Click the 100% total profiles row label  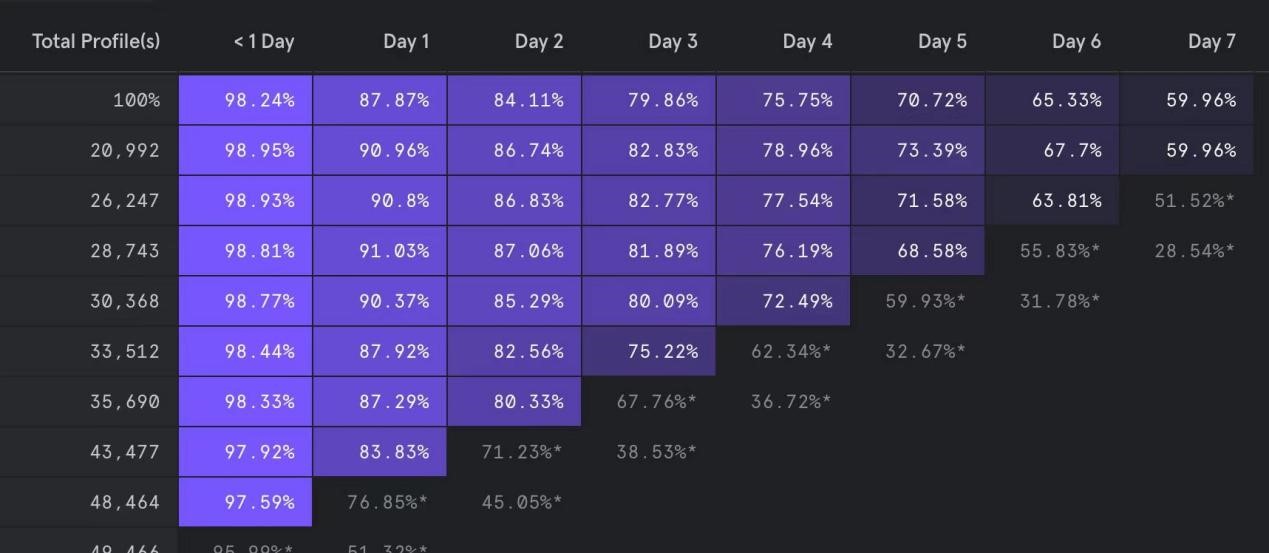136,100
